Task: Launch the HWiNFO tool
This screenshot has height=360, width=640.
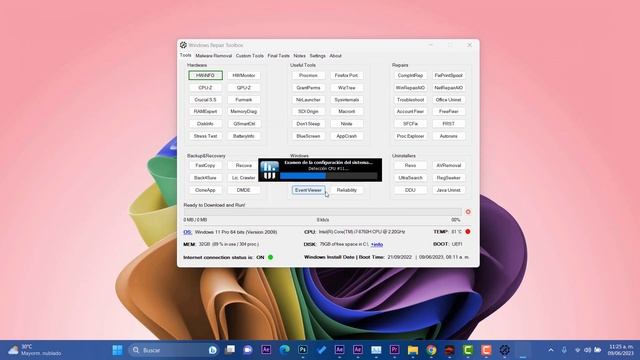Action: click(x=205, y=76)
